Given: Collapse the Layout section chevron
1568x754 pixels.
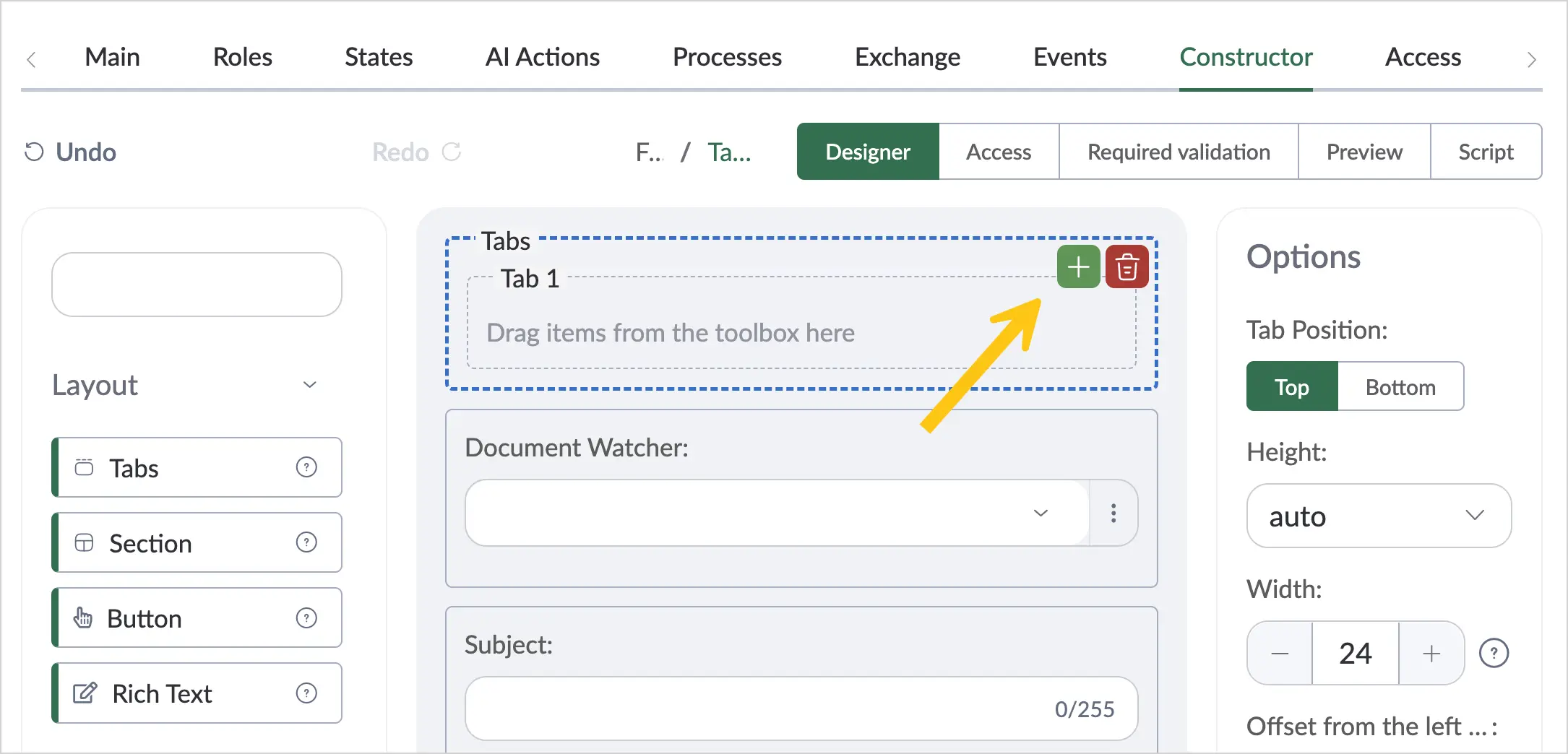Looking at the screenshot, I should coord(310,385).
